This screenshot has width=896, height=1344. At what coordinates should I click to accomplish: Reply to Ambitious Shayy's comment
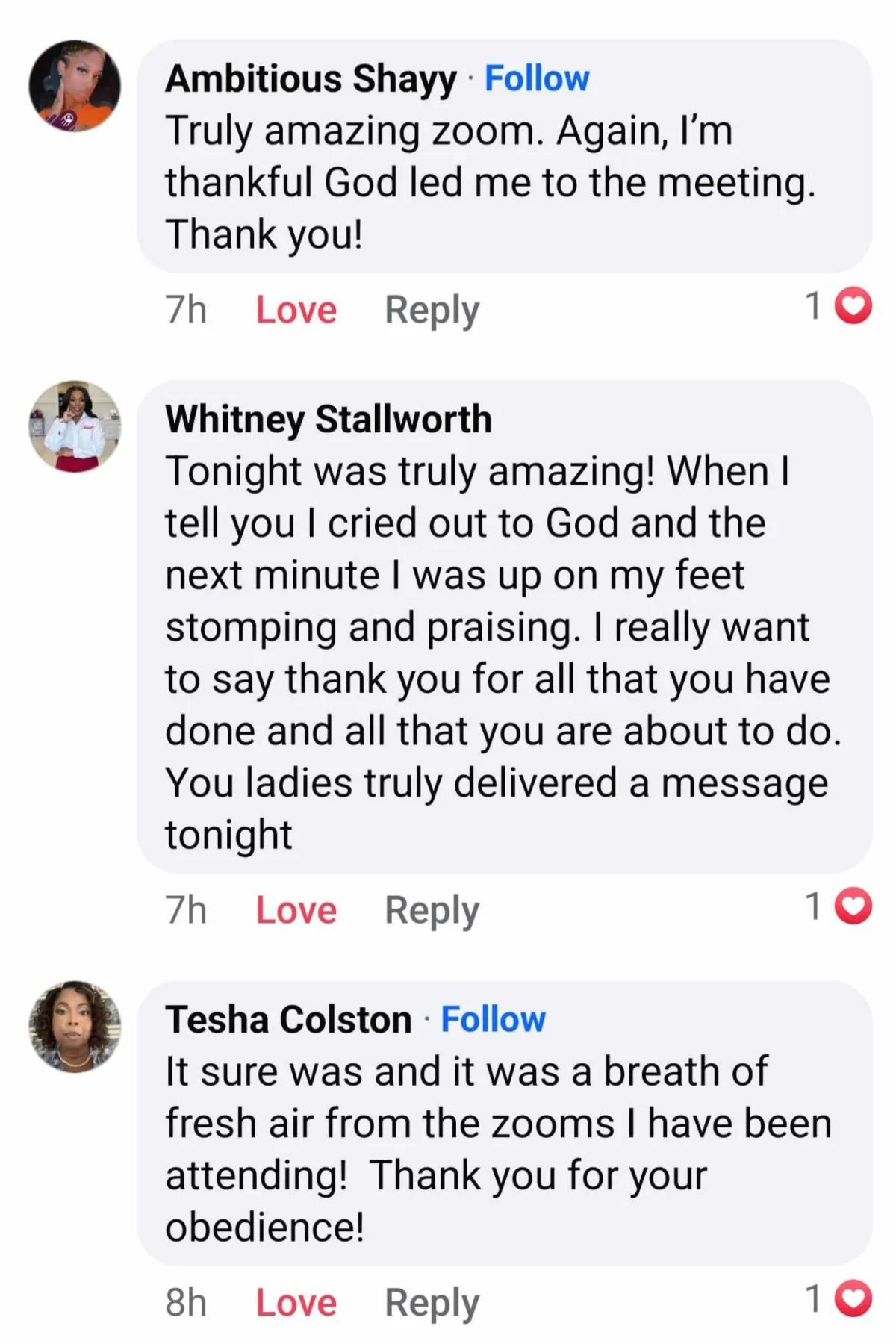(432, 310)
